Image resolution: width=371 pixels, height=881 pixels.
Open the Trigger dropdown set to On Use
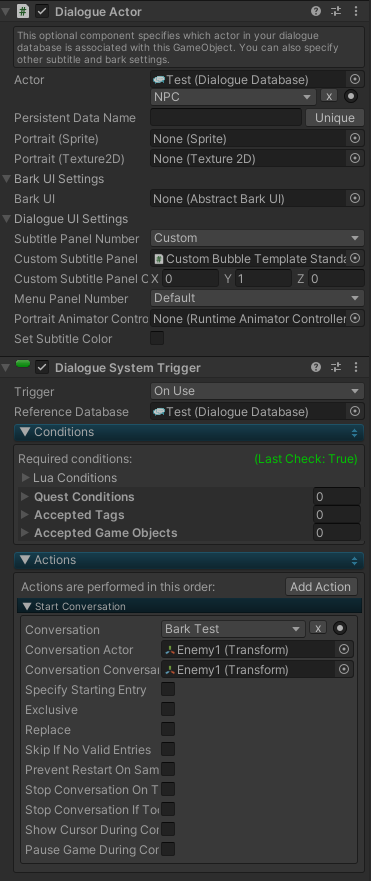point(257,391)
